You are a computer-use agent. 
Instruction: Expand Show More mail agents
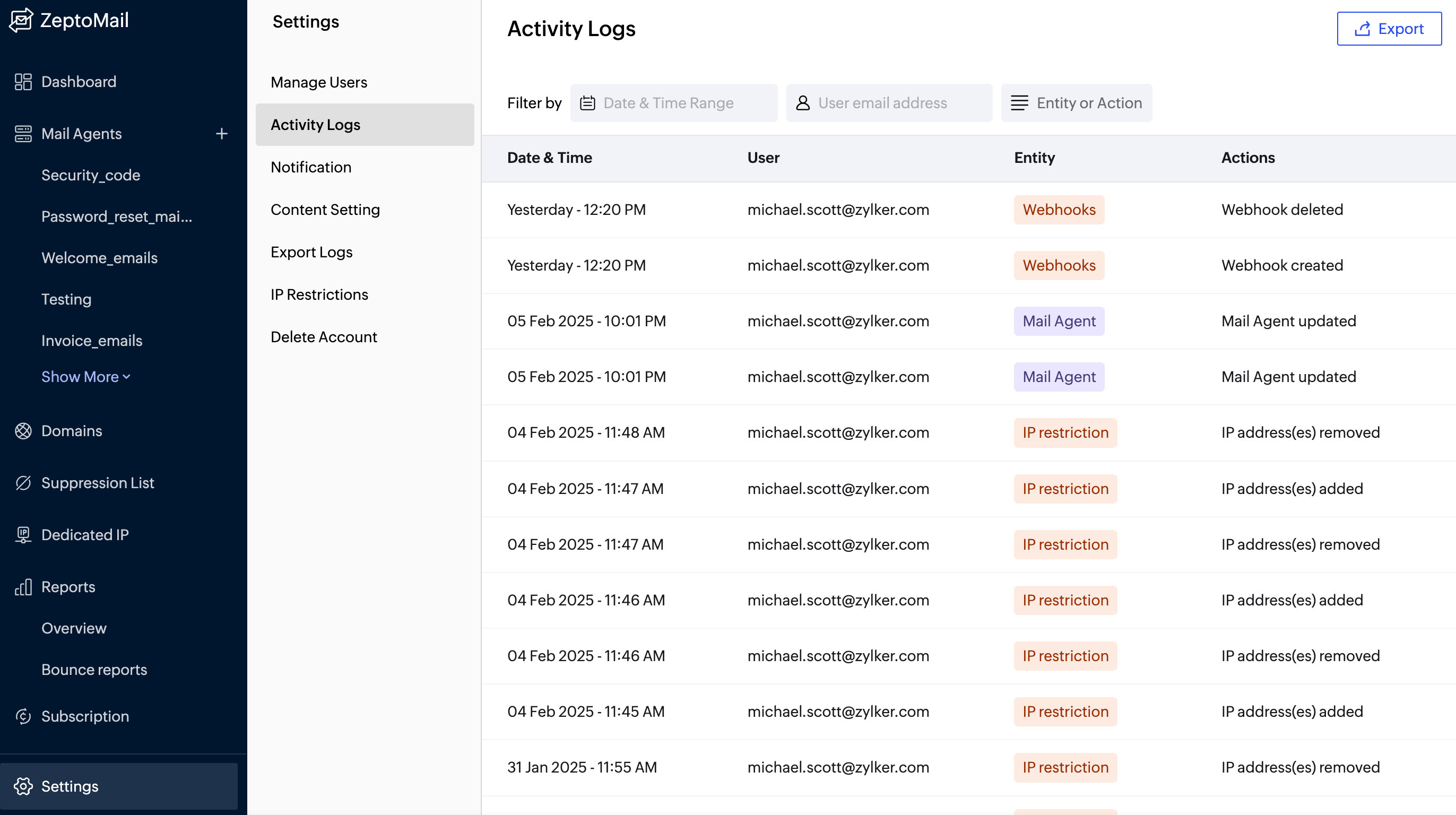pyautogui.click(x=85, y=376)
